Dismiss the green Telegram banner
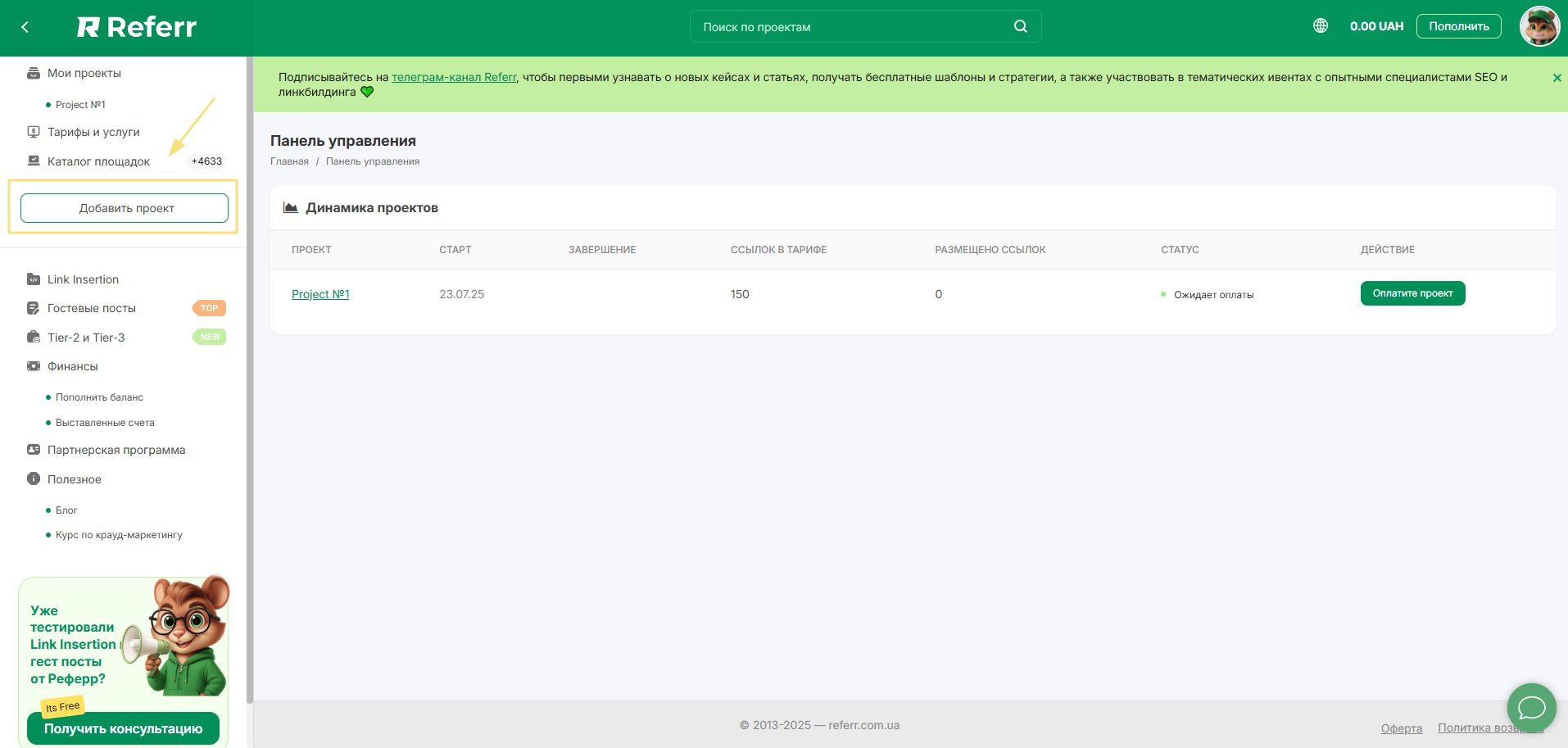This screenshot has width=1568, height=748. tap(1557, 78)
